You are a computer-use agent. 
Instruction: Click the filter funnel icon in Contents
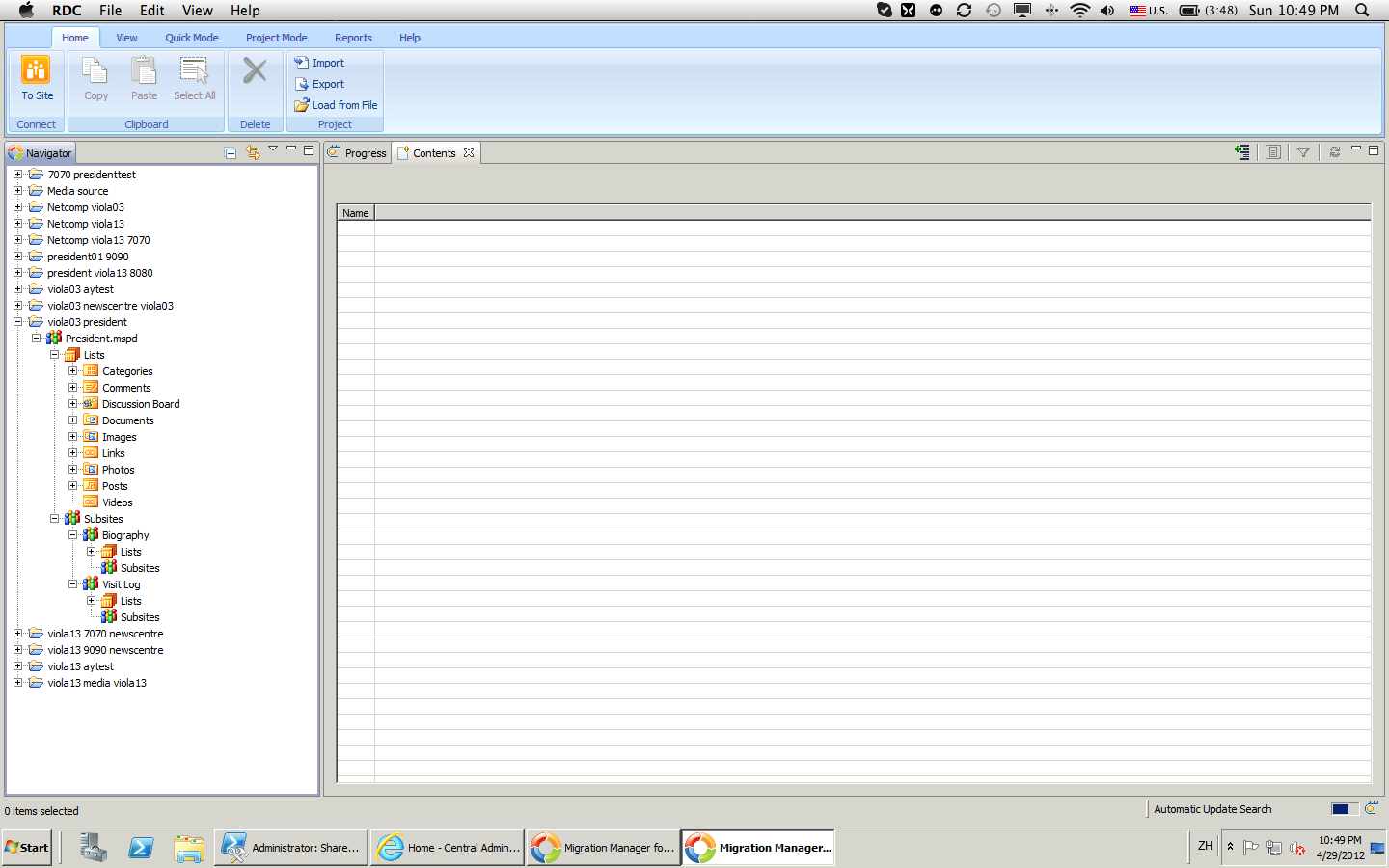[x=1303, y=152]
